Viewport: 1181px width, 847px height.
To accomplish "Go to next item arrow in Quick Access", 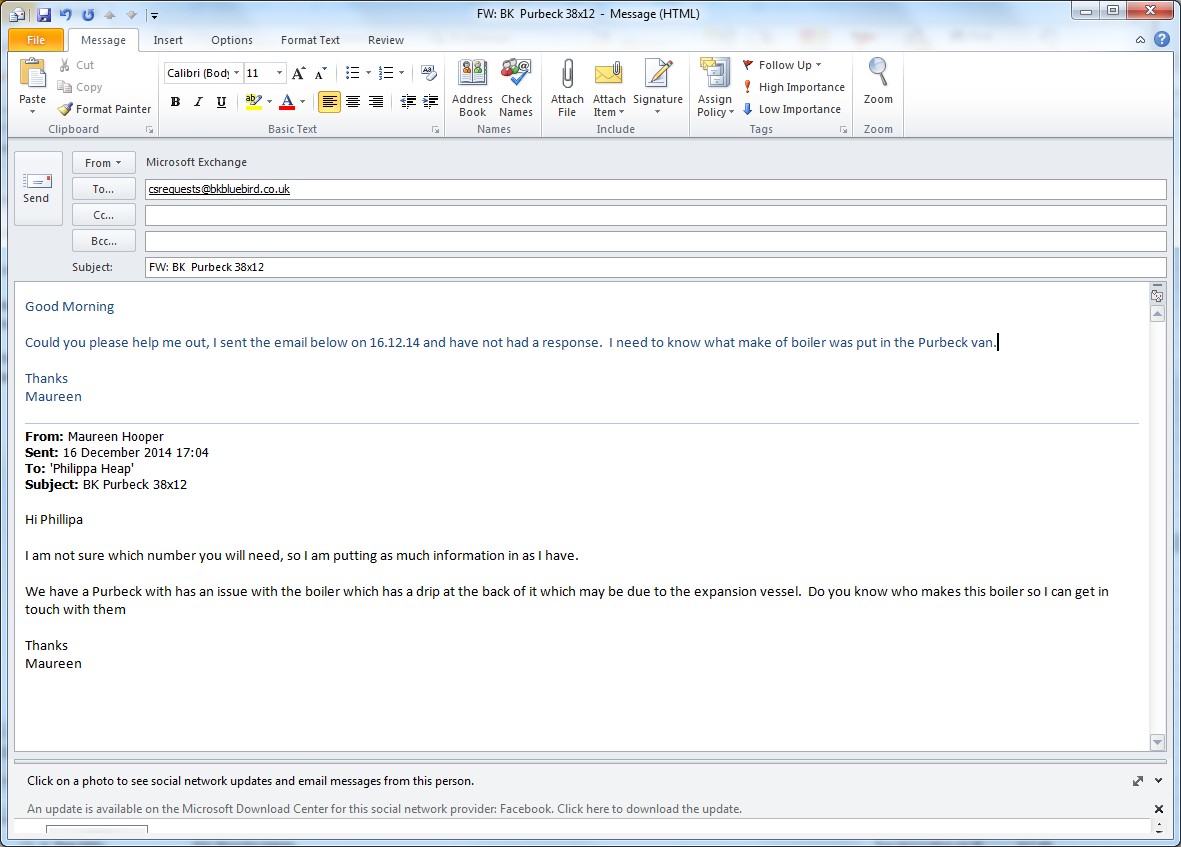I will (132, 14).
